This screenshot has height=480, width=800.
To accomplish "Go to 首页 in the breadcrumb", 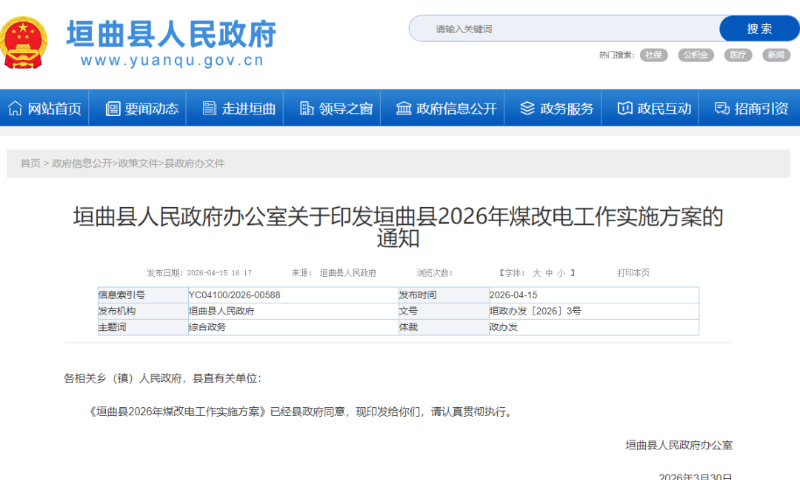I will [30, 163].
